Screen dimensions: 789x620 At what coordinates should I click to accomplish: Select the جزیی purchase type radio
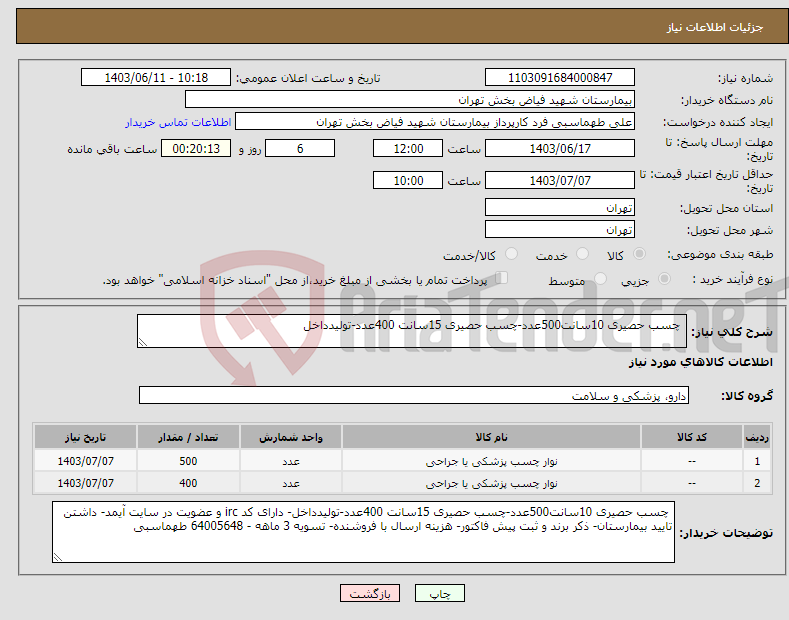point(664,279)
